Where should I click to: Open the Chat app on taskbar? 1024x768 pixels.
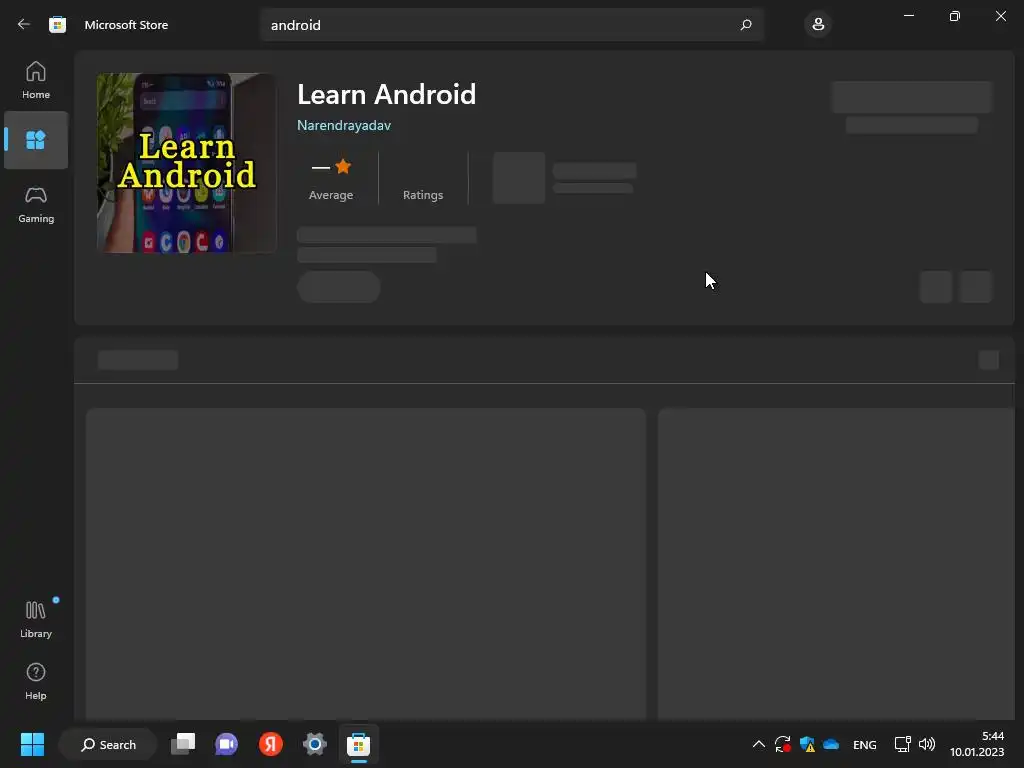(227, 744)
